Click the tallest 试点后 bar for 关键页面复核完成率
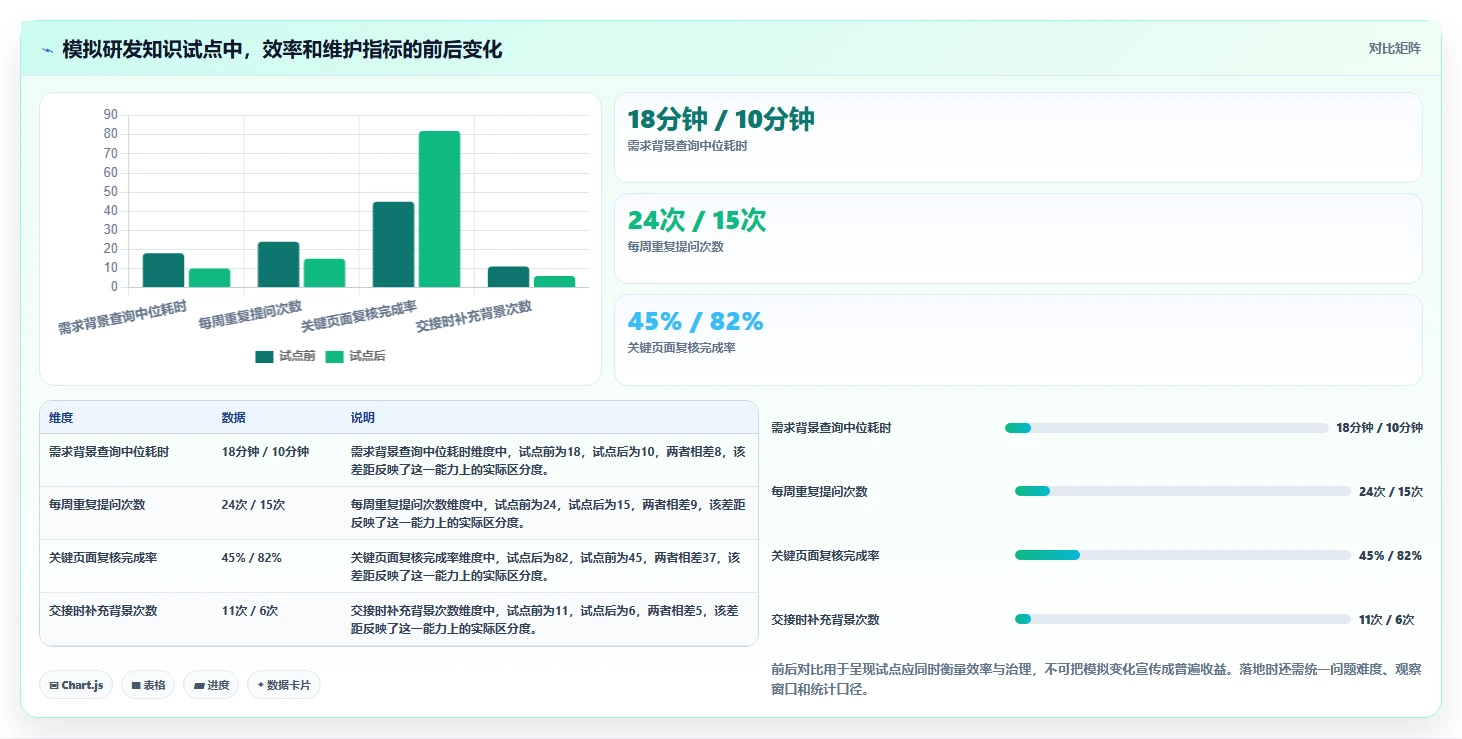This screenshot has width=1462, height=739. pos(439,209)
